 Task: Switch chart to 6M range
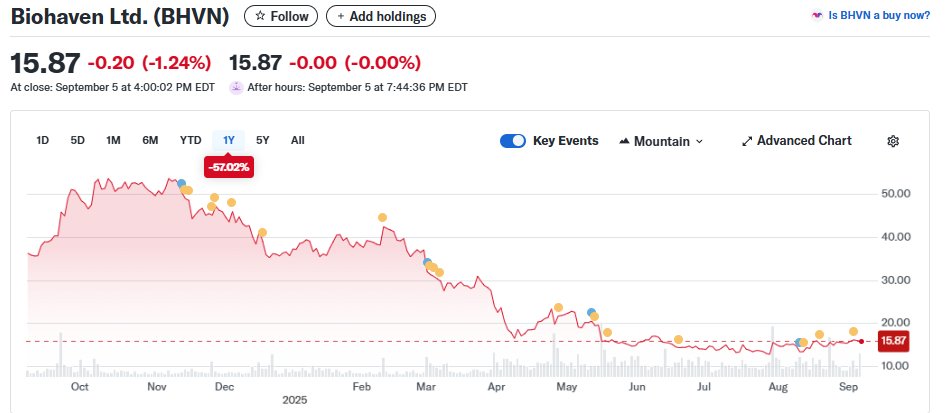coord(150,140)
